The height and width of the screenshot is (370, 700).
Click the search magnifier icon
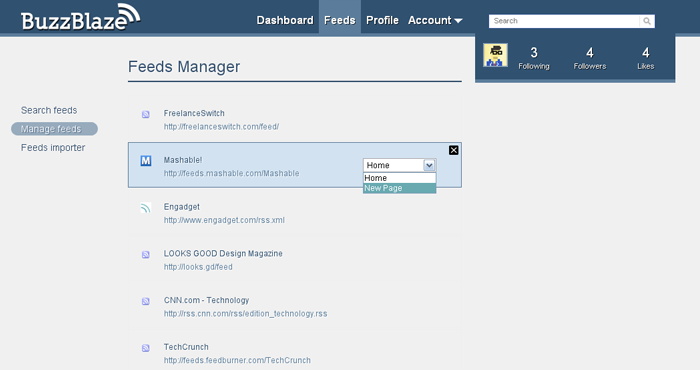(x=647, y=21)
